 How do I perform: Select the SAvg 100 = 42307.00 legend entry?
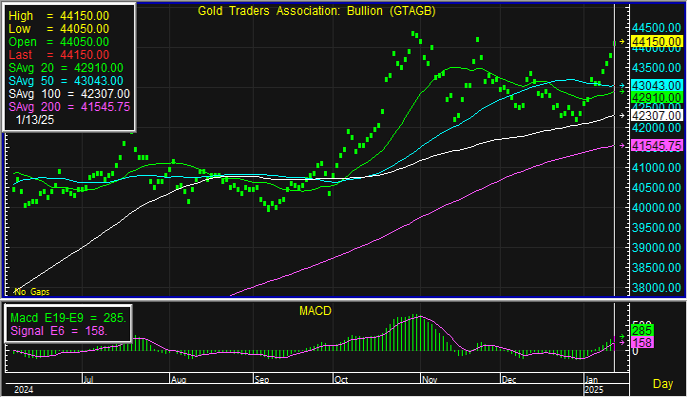pyautogui.click(x=69, y=94)
